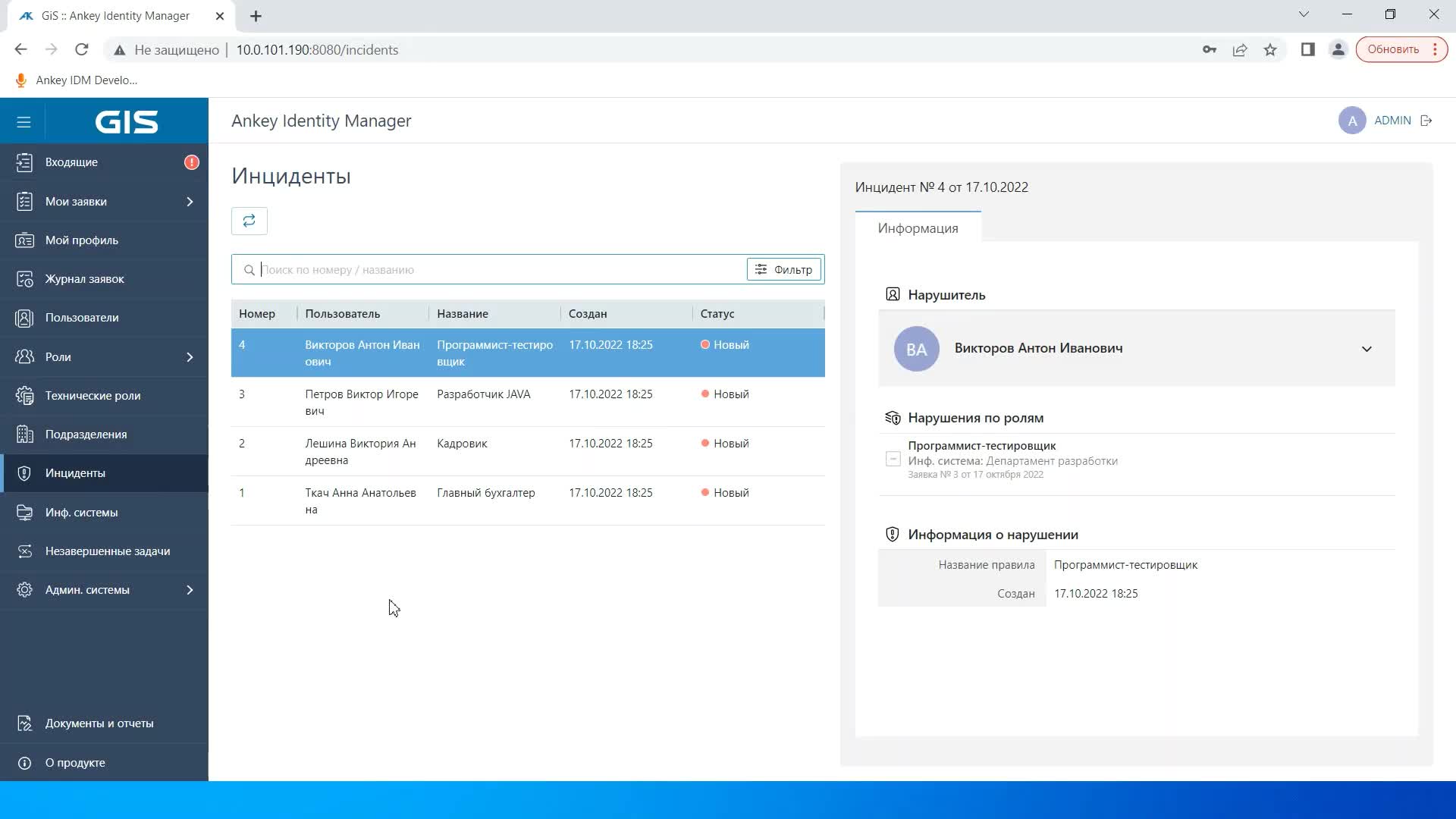This screenshot has width=1456, height=819.
Task: Toggle the Программист-тестировщик violation checkbox
Action: click(893, 460)
